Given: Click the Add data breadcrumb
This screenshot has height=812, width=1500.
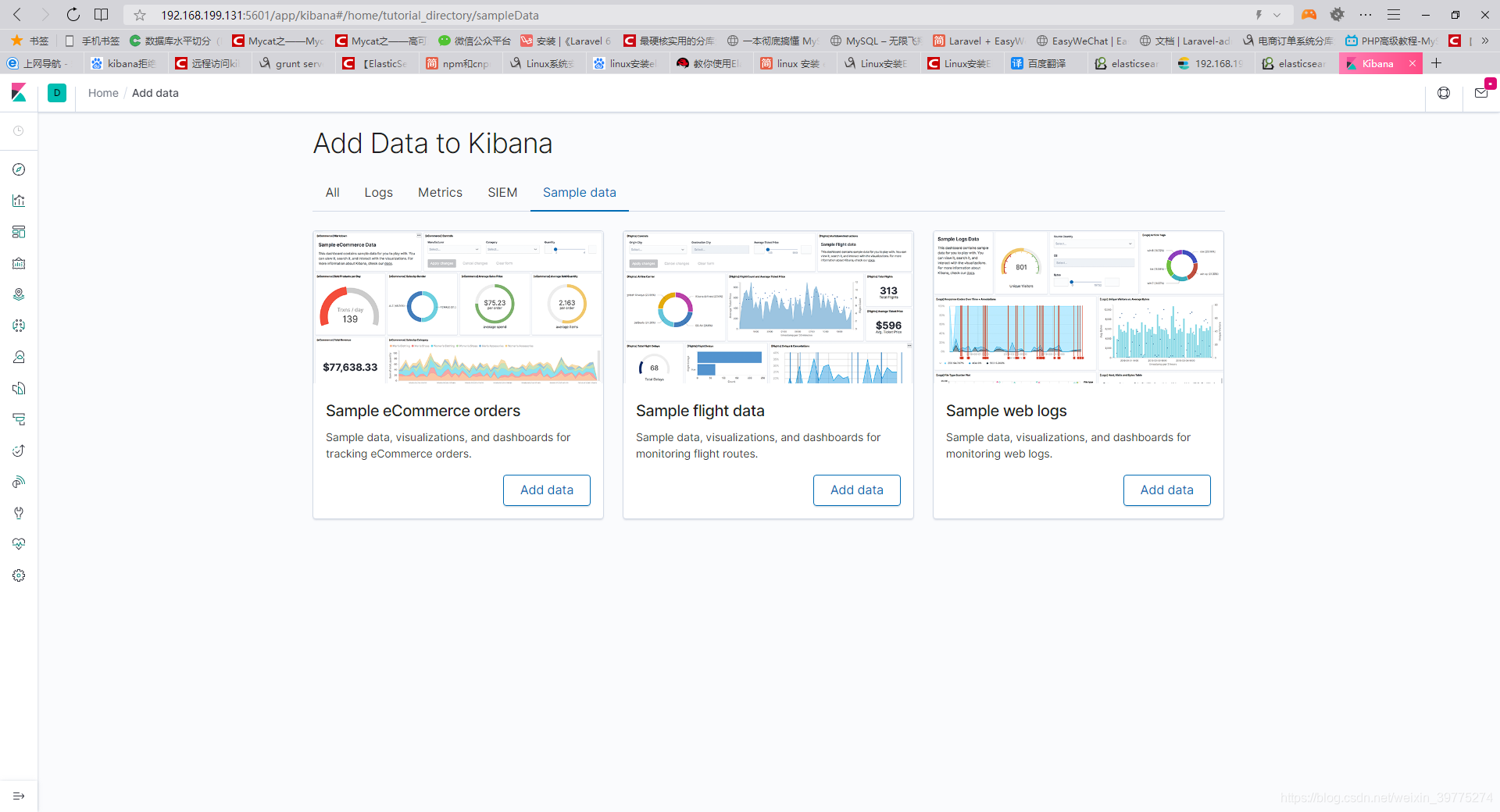Looking at the screenshot, I should (155, 93).
